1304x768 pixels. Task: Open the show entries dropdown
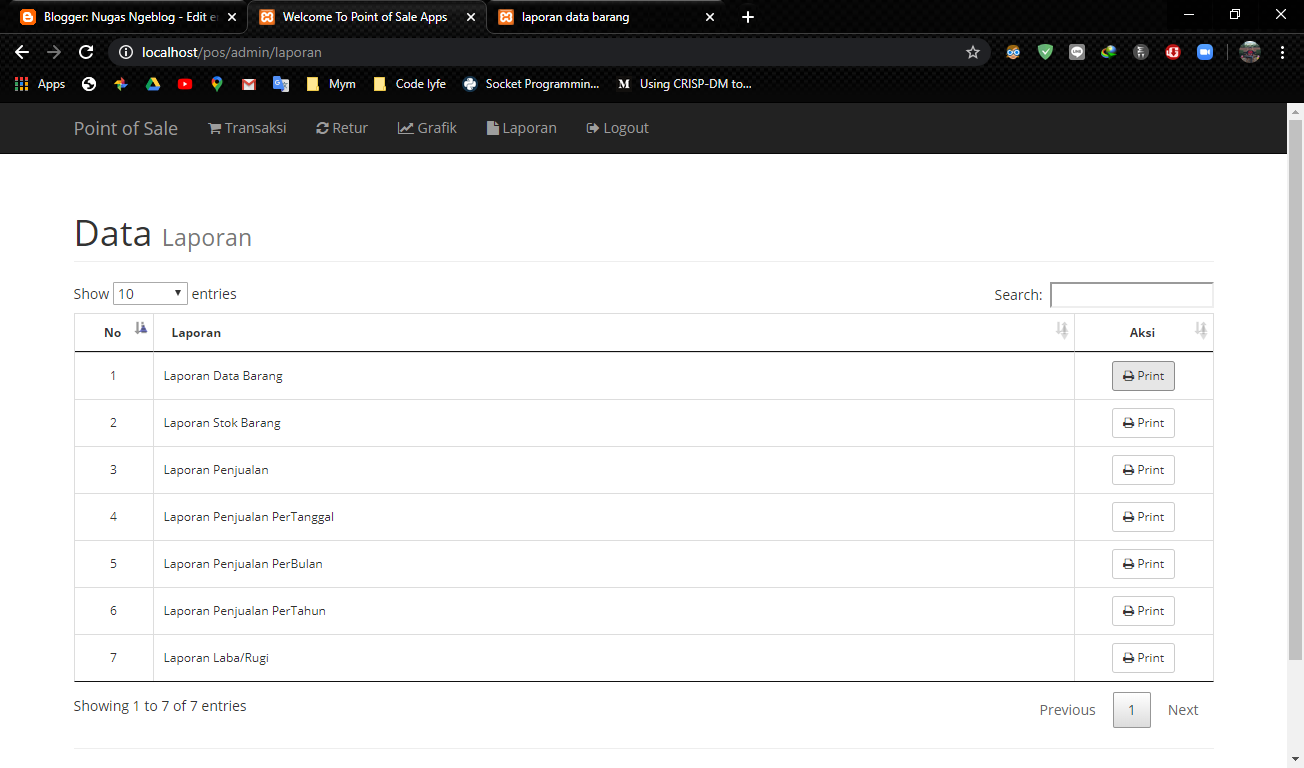point(150,294)
